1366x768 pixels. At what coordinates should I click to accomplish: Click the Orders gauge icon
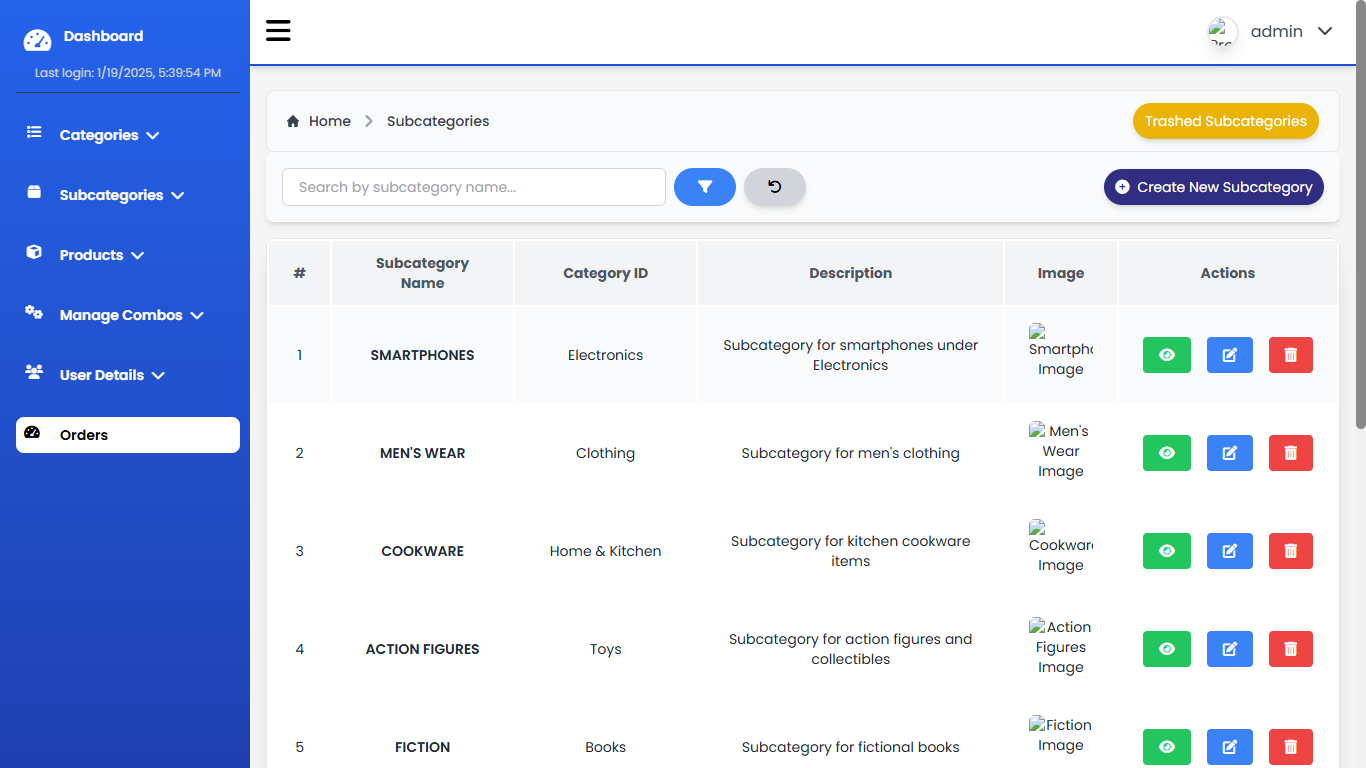[x=32, y=433]
